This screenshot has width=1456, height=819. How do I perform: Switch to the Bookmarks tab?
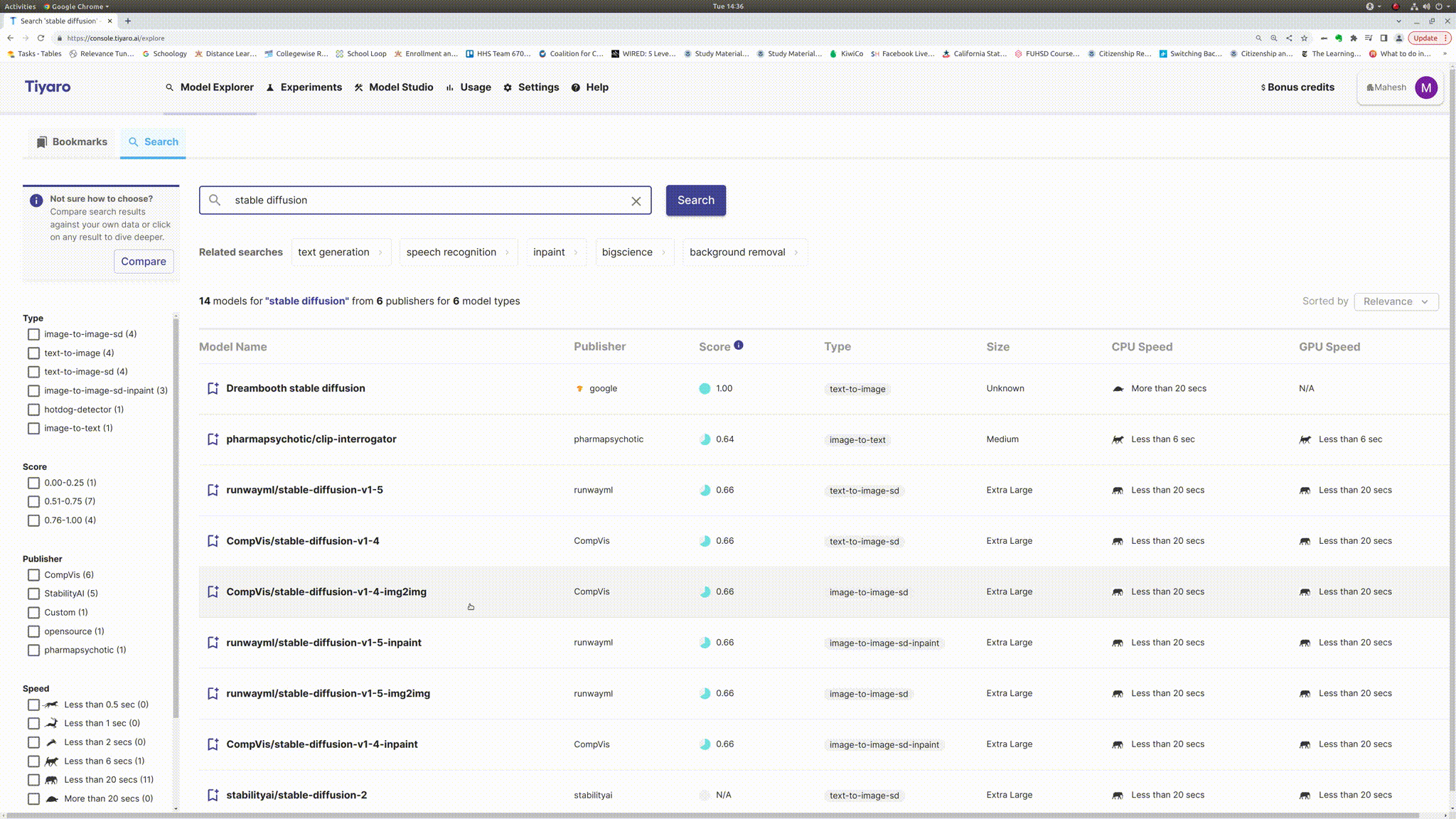pyautogui.click(x=72, y=142)
